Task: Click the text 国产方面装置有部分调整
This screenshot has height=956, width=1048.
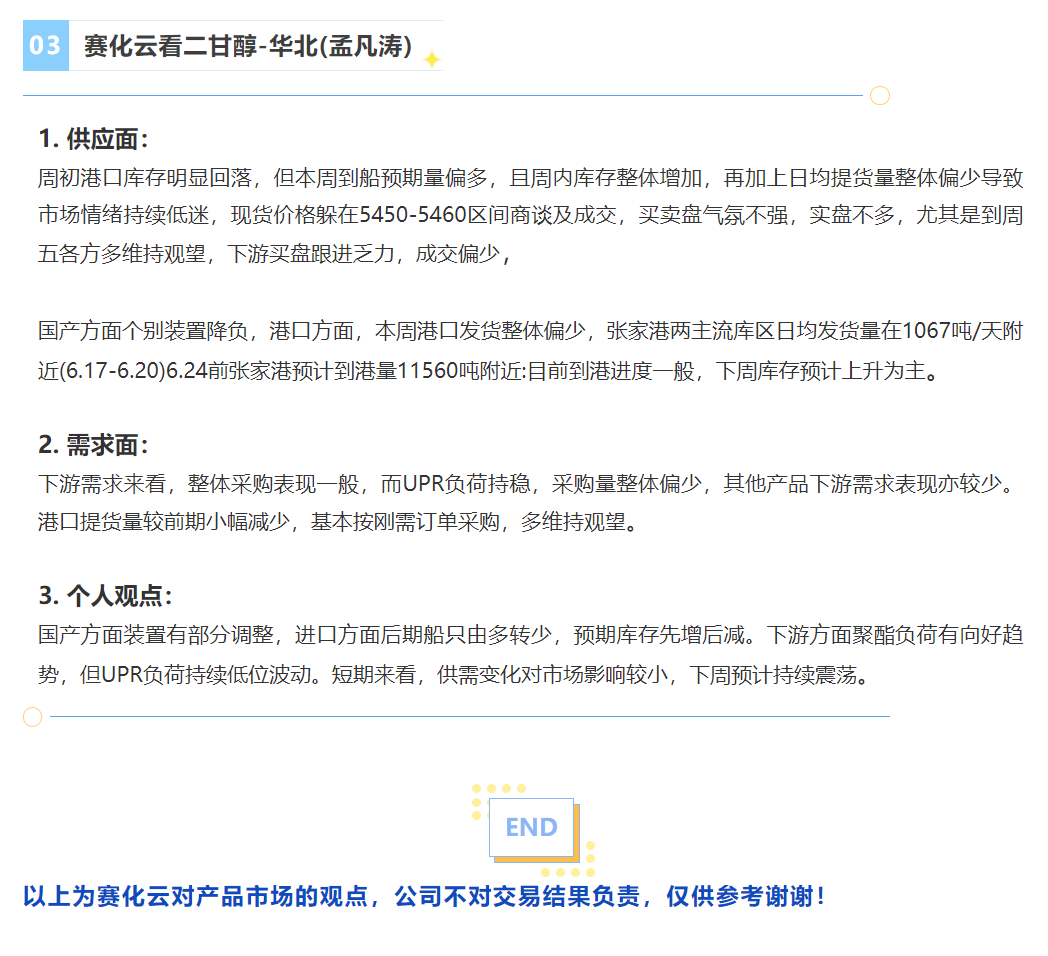Action: 156,634
